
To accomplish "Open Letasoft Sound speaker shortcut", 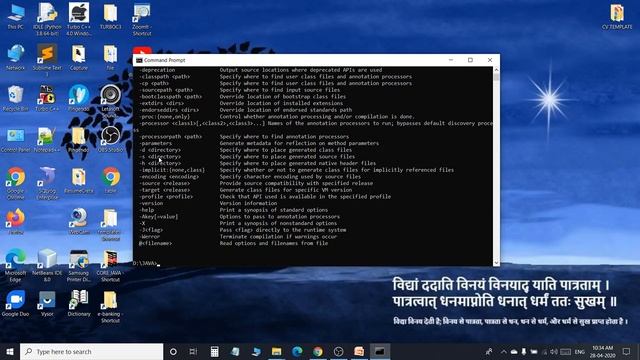I will (110, 100).
